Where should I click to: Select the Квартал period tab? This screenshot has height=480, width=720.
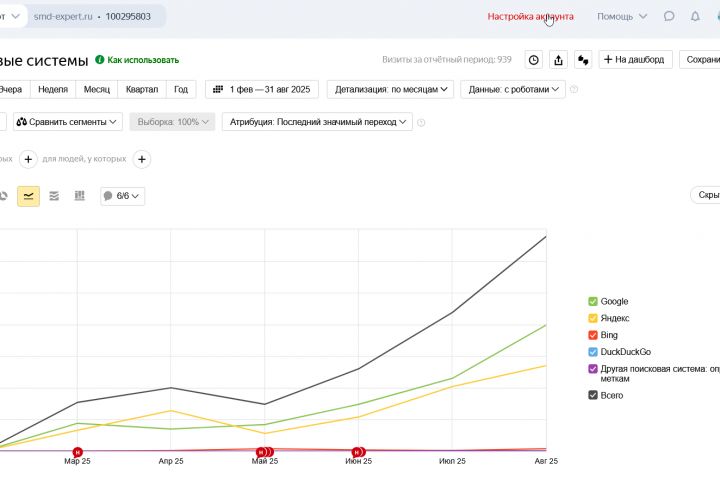click(x=142, y=90)
